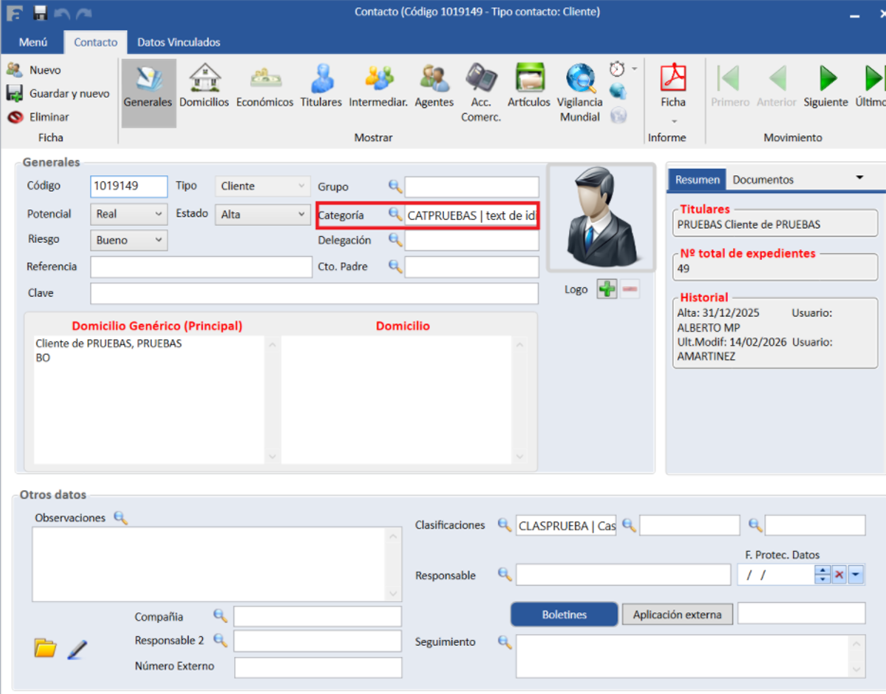Click the Boletines button

pos(564,614)
